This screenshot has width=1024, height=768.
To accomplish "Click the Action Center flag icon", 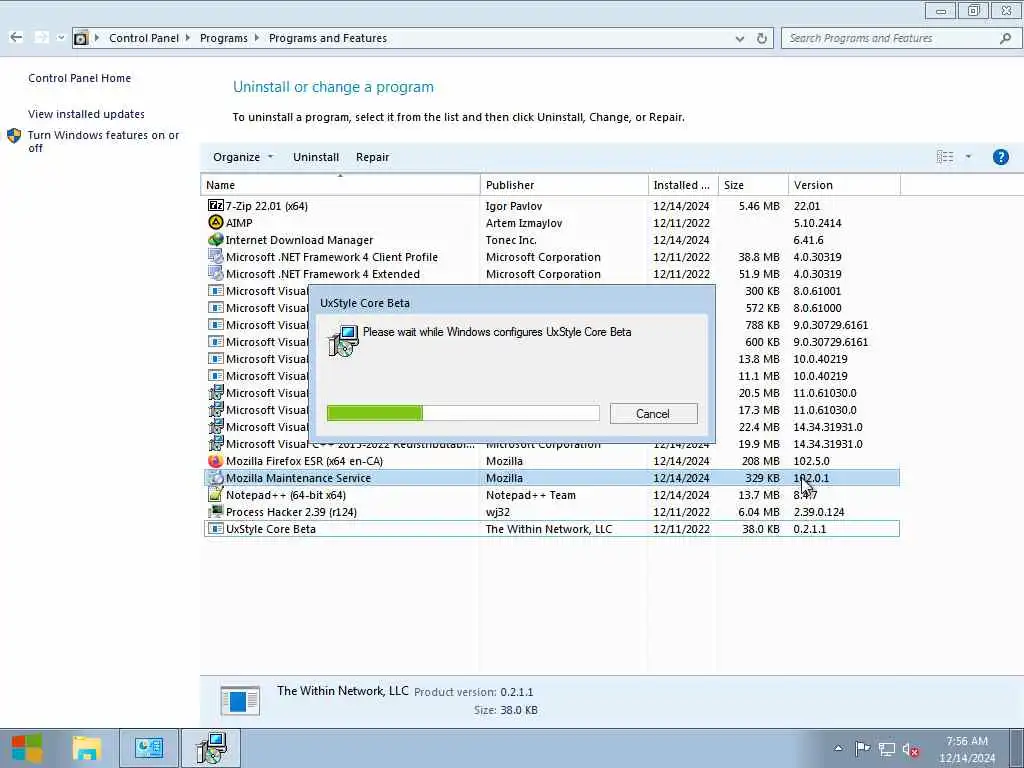I will (862, 748).
